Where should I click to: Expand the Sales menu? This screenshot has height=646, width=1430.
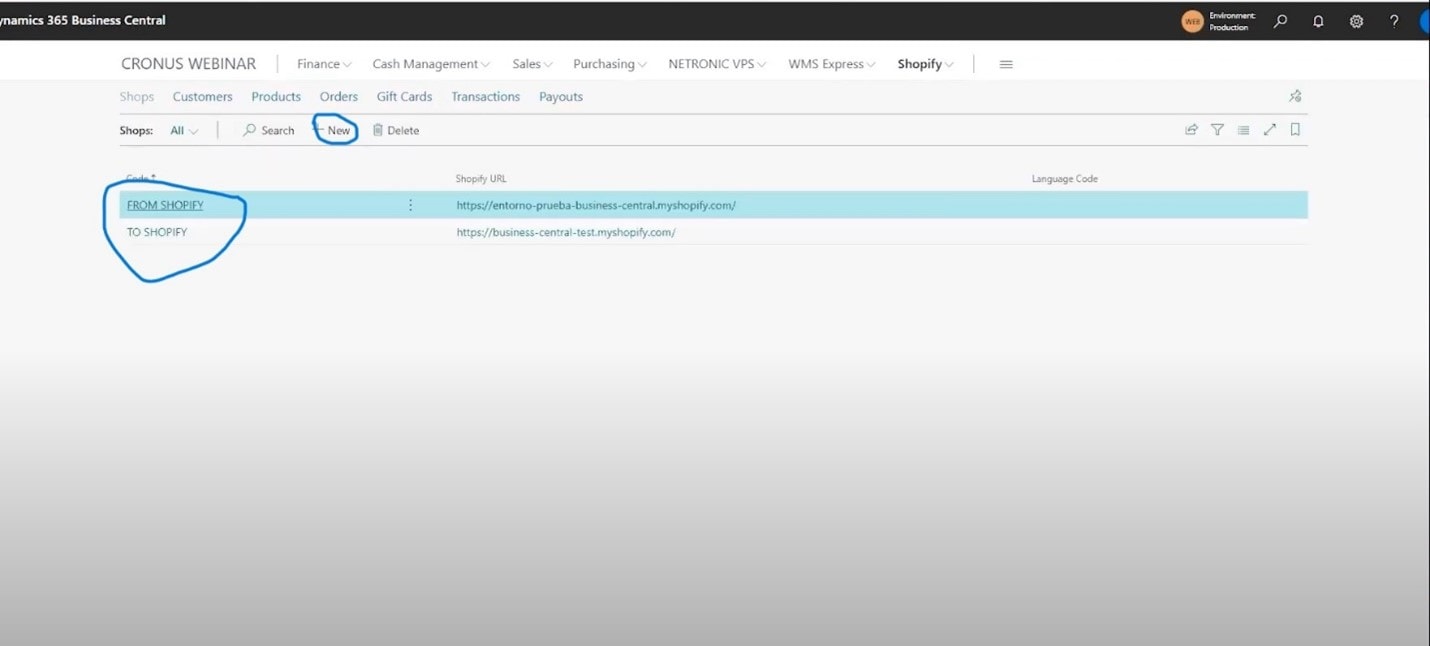pos(532,64)
